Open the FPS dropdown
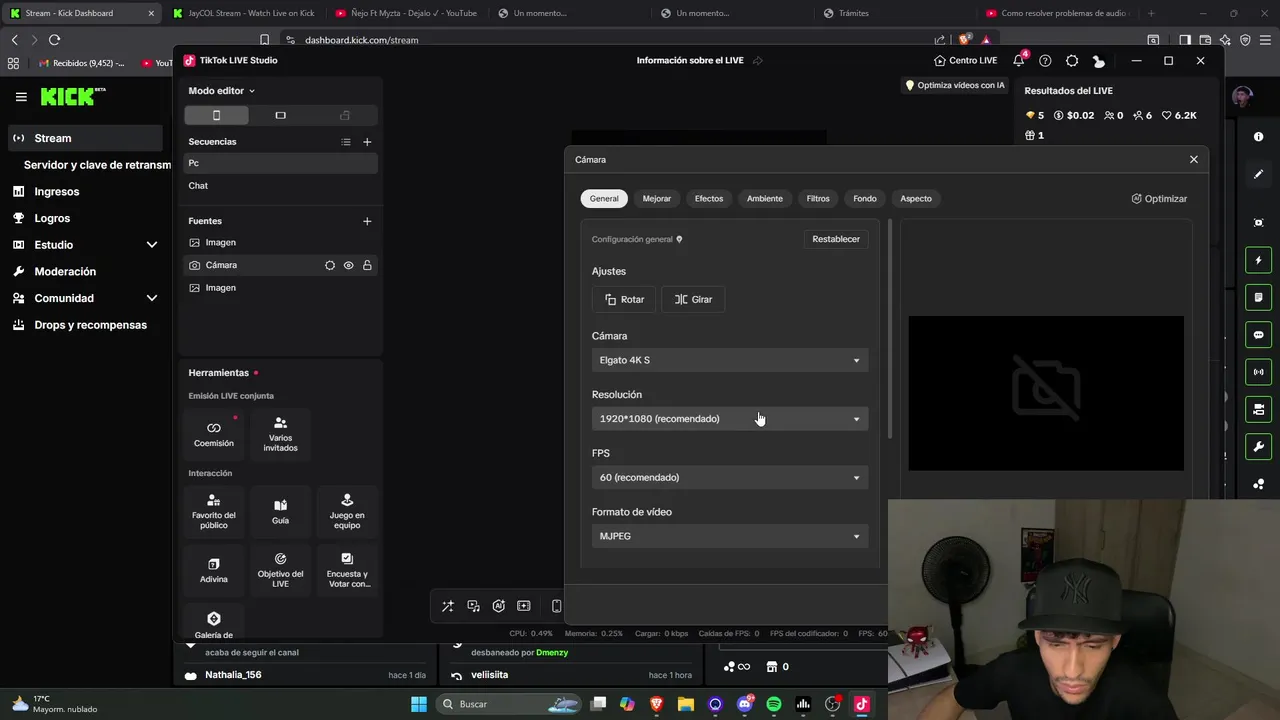 pos(730,477)
